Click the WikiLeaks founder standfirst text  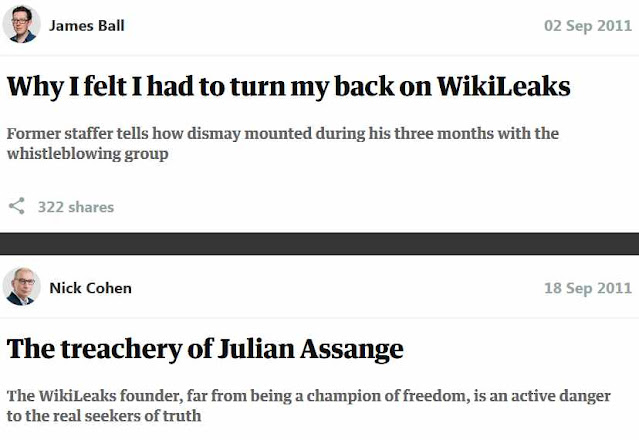click(308, 406)
